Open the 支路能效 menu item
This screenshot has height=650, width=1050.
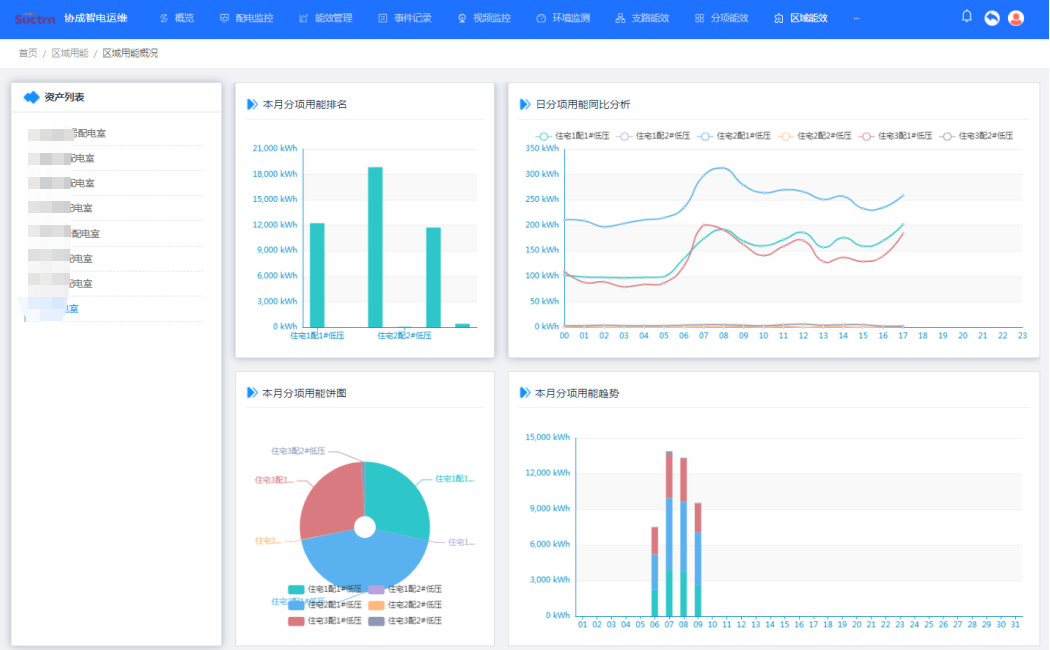pyautogui.click(x=642, y=18)
